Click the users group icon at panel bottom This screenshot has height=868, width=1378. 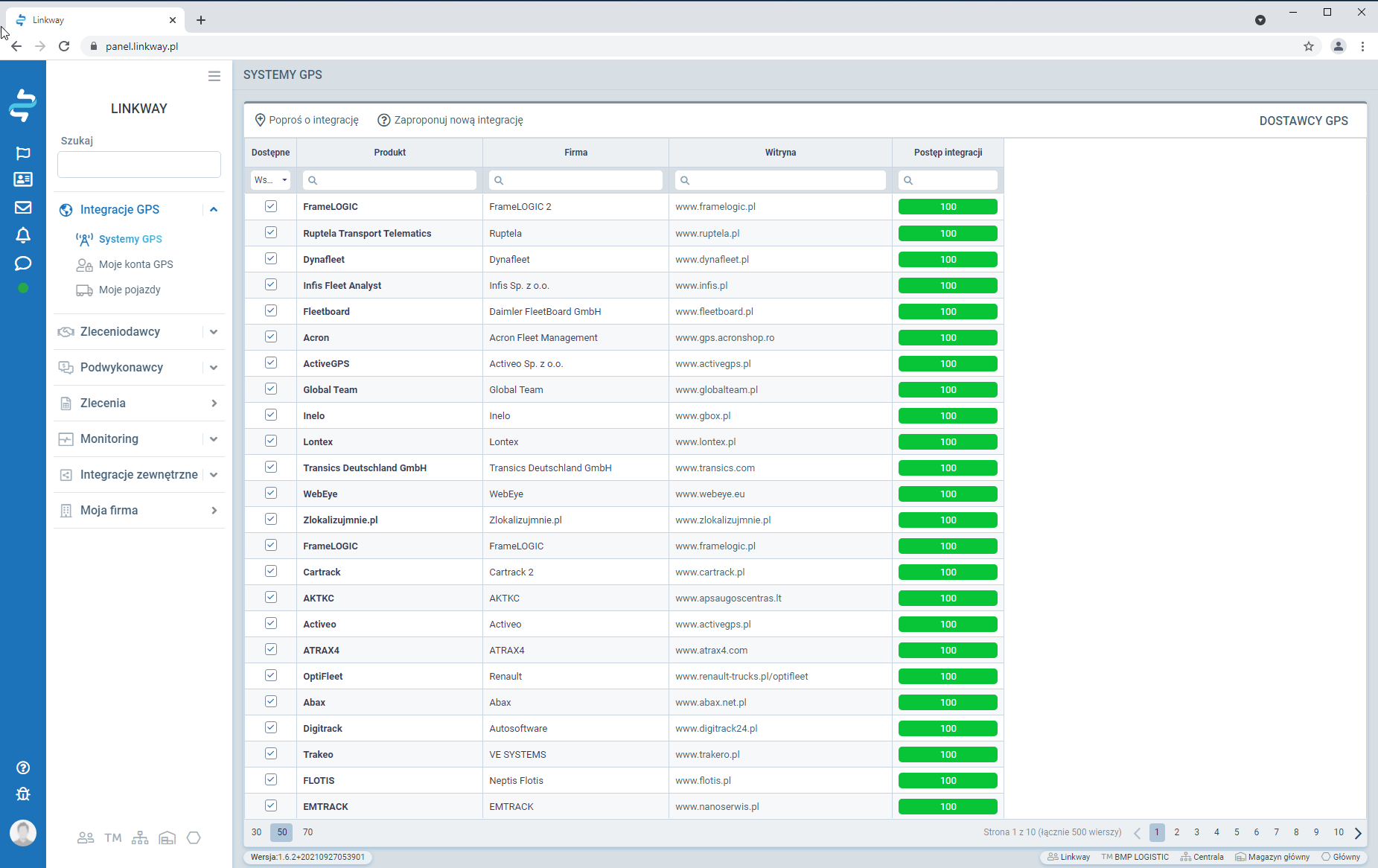click(x=86, y=838)
